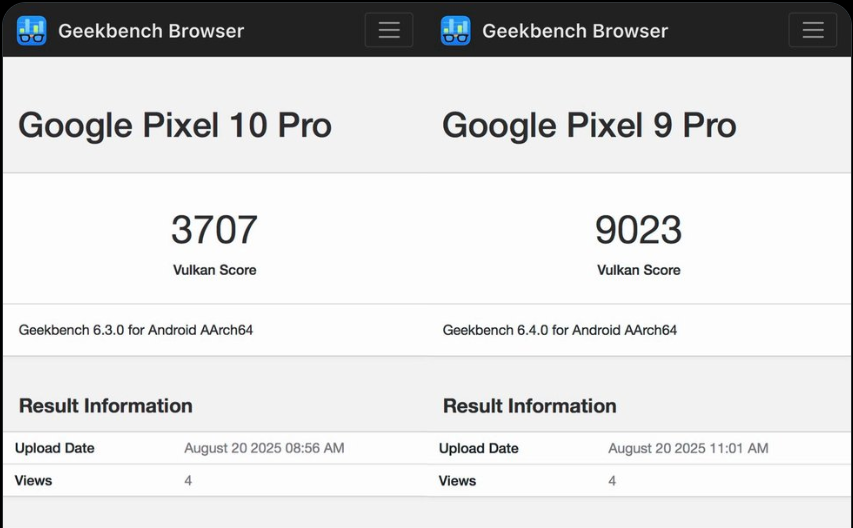
Task: Click the Vulkan Score label under 9023
Action: click(638, 270)
